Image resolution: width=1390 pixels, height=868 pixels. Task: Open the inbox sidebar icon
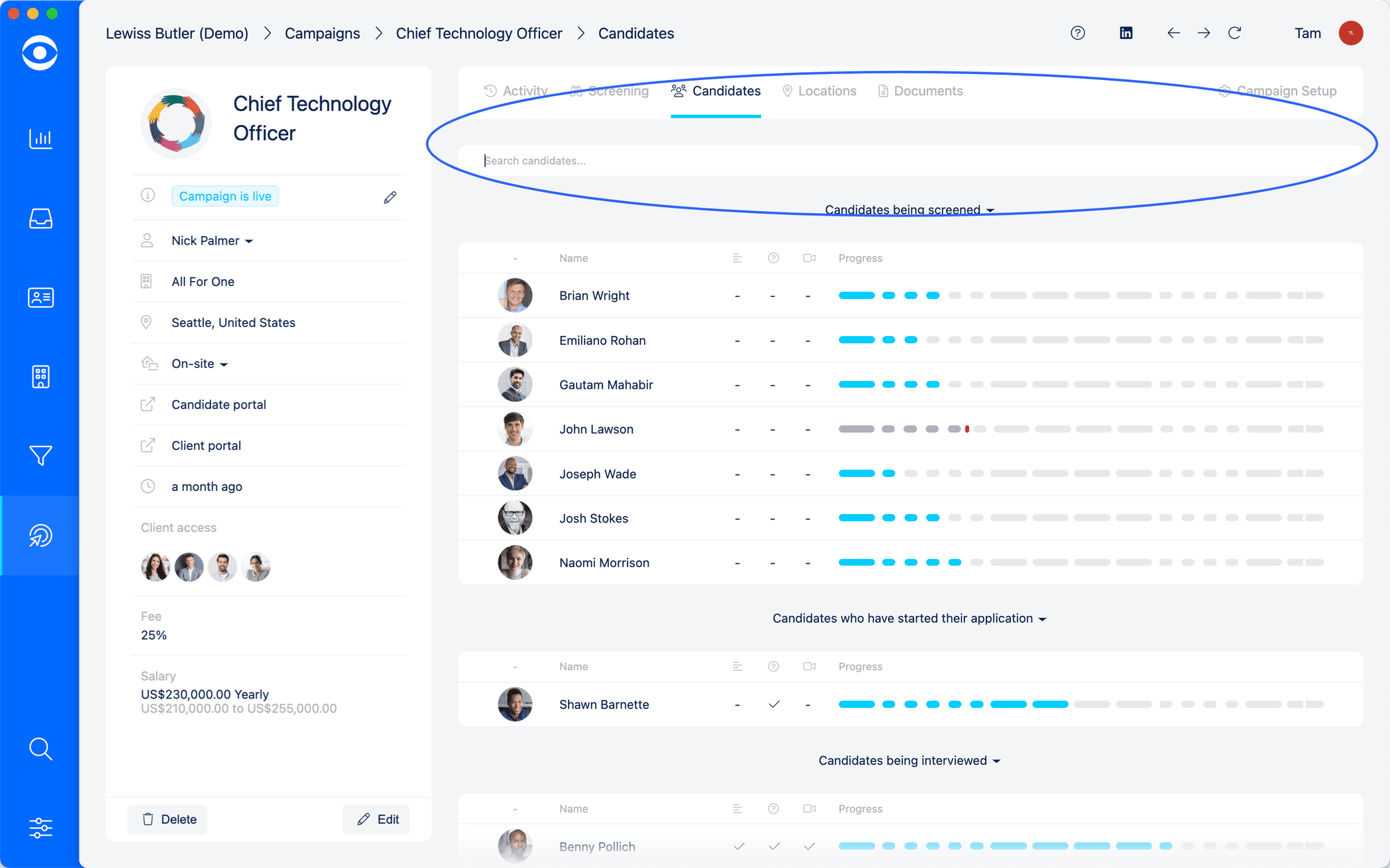tap(40, 218)
